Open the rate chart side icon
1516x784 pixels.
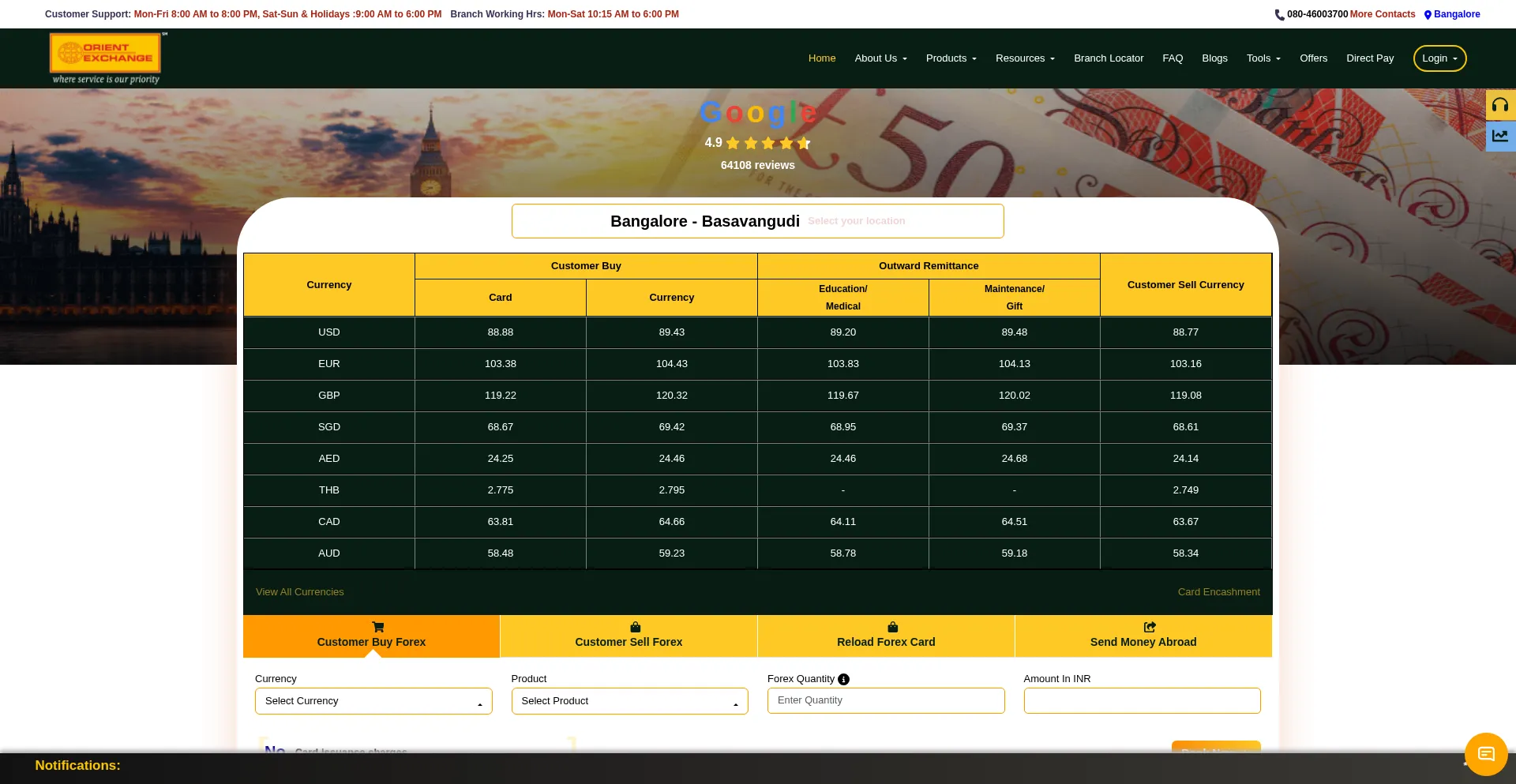[1500, 136]
